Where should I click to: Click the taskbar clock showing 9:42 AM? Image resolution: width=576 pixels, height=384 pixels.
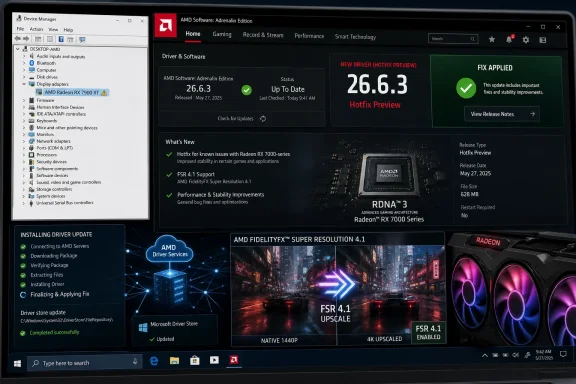[x=544, y=355]
